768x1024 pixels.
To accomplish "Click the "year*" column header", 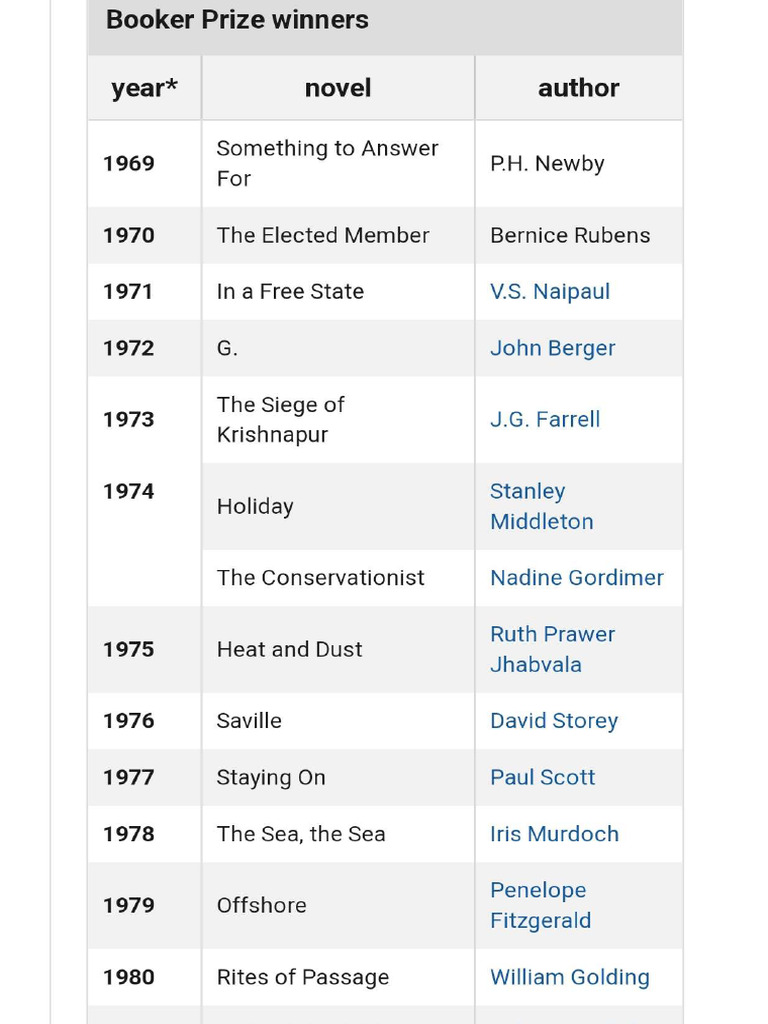I will pyautogui.click(x=144, y=88).
